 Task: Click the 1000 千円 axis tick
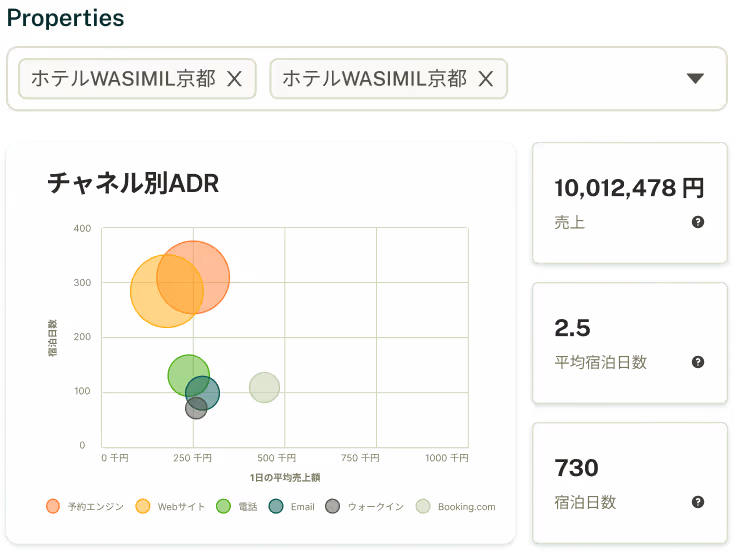(447, 458)
